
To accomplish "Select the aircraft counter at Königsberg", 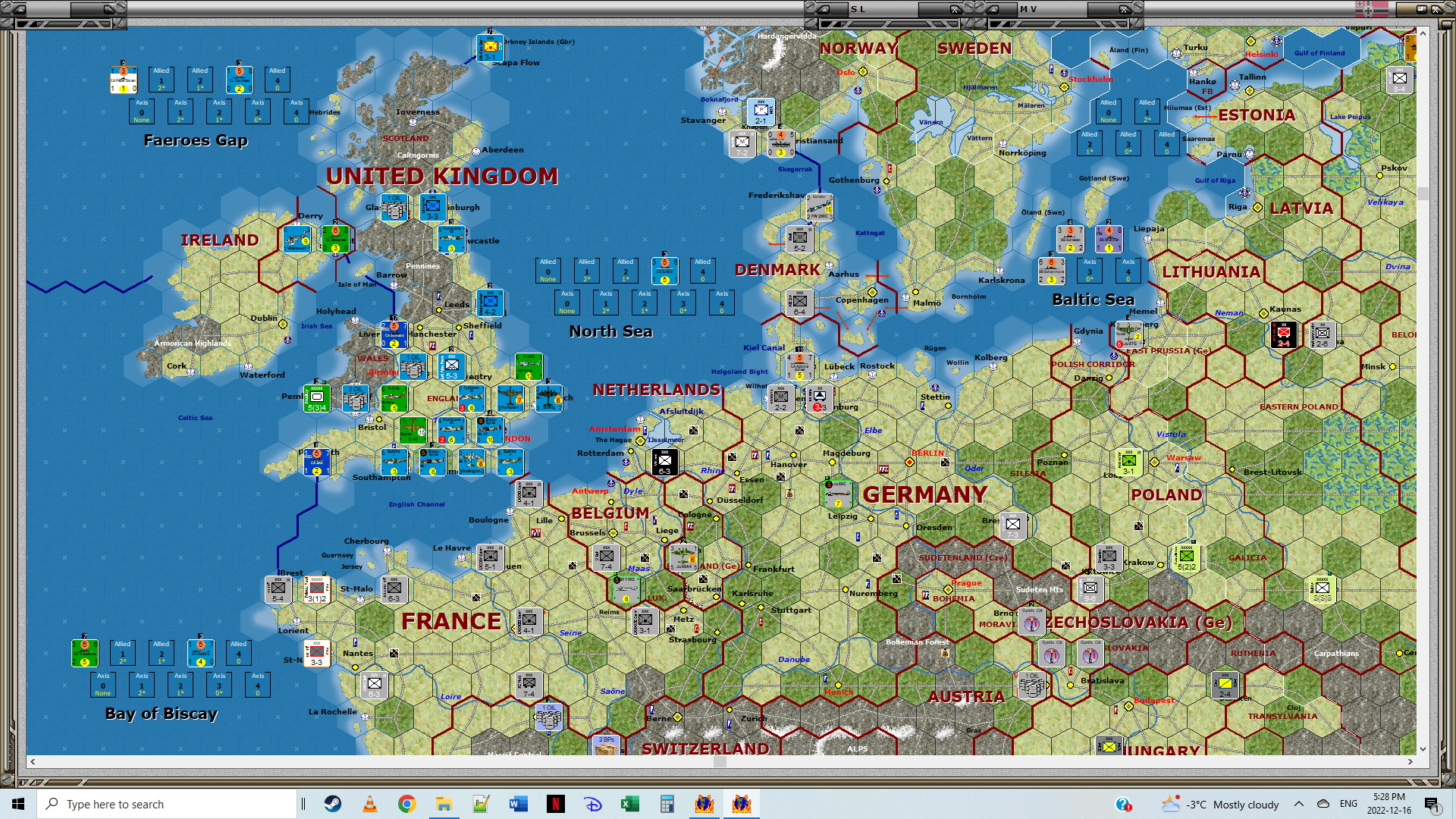I will click(x=1129, y=334).
